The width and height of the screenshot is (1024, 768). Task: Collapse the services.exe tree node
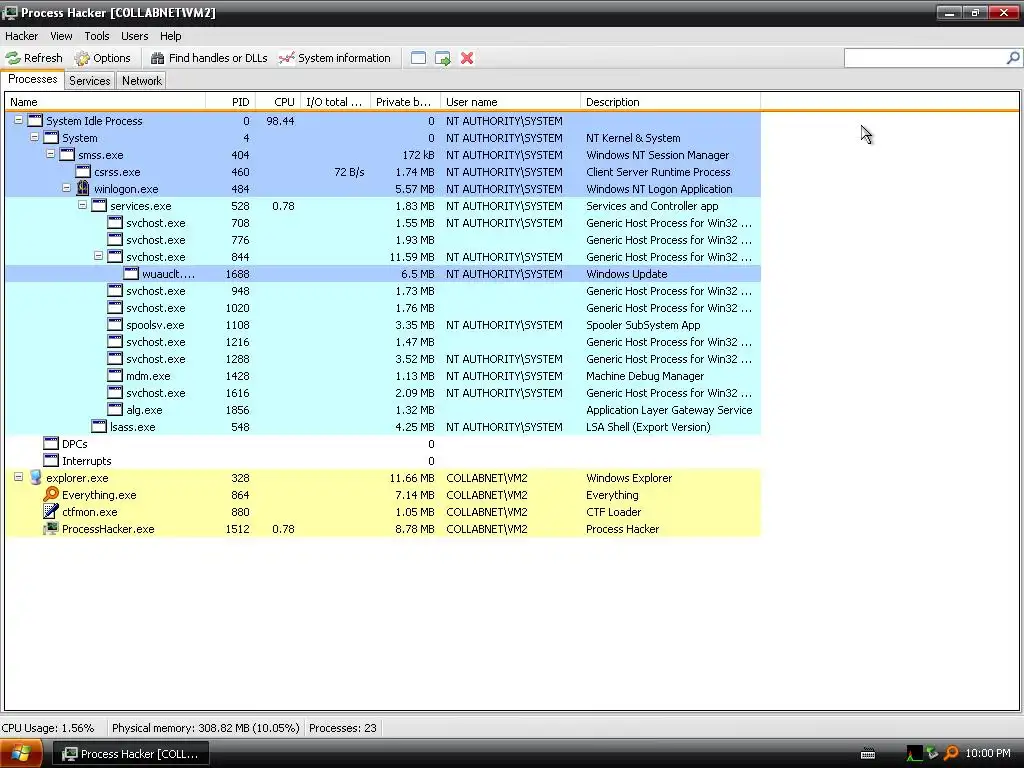click(82, 205)
